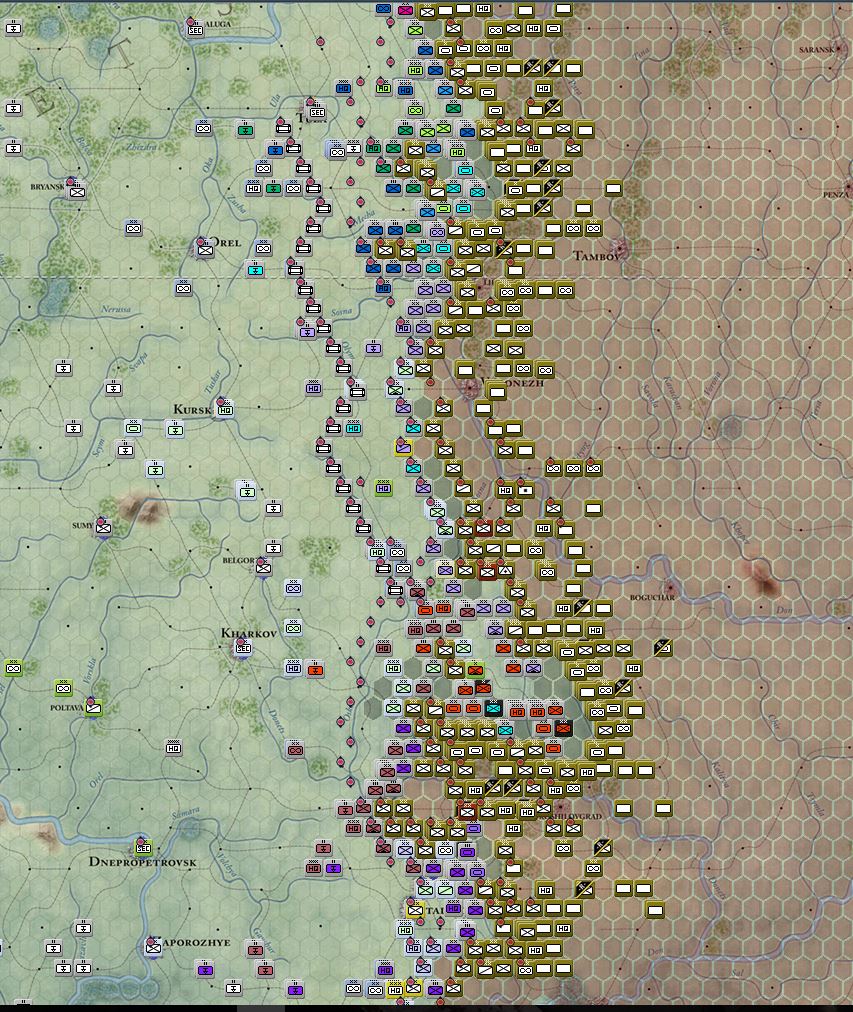Select the infantry counter on Sumy
This screenshot has width=853, height=1012.
pyautogui.click(x=103, y=527)
